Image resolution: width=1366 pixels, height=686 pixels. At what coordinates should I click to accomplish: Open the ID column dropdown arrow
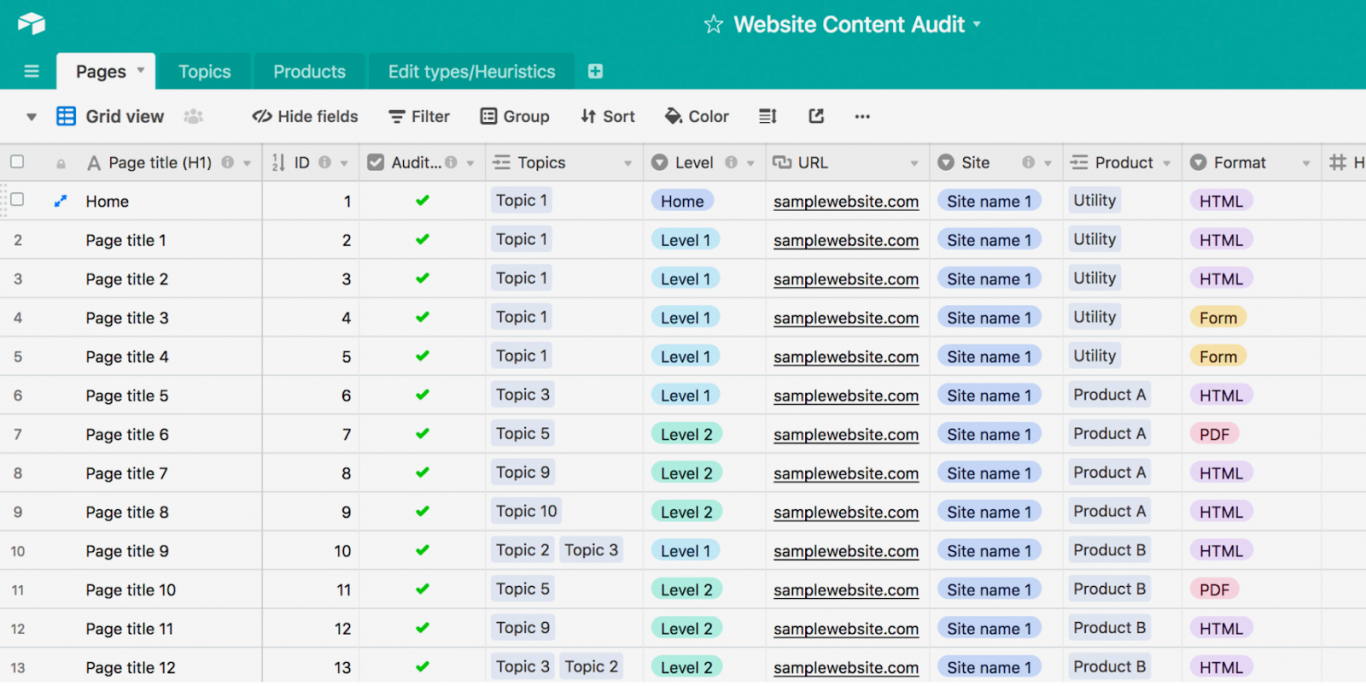pyautogui.click(x=344, y=163)
